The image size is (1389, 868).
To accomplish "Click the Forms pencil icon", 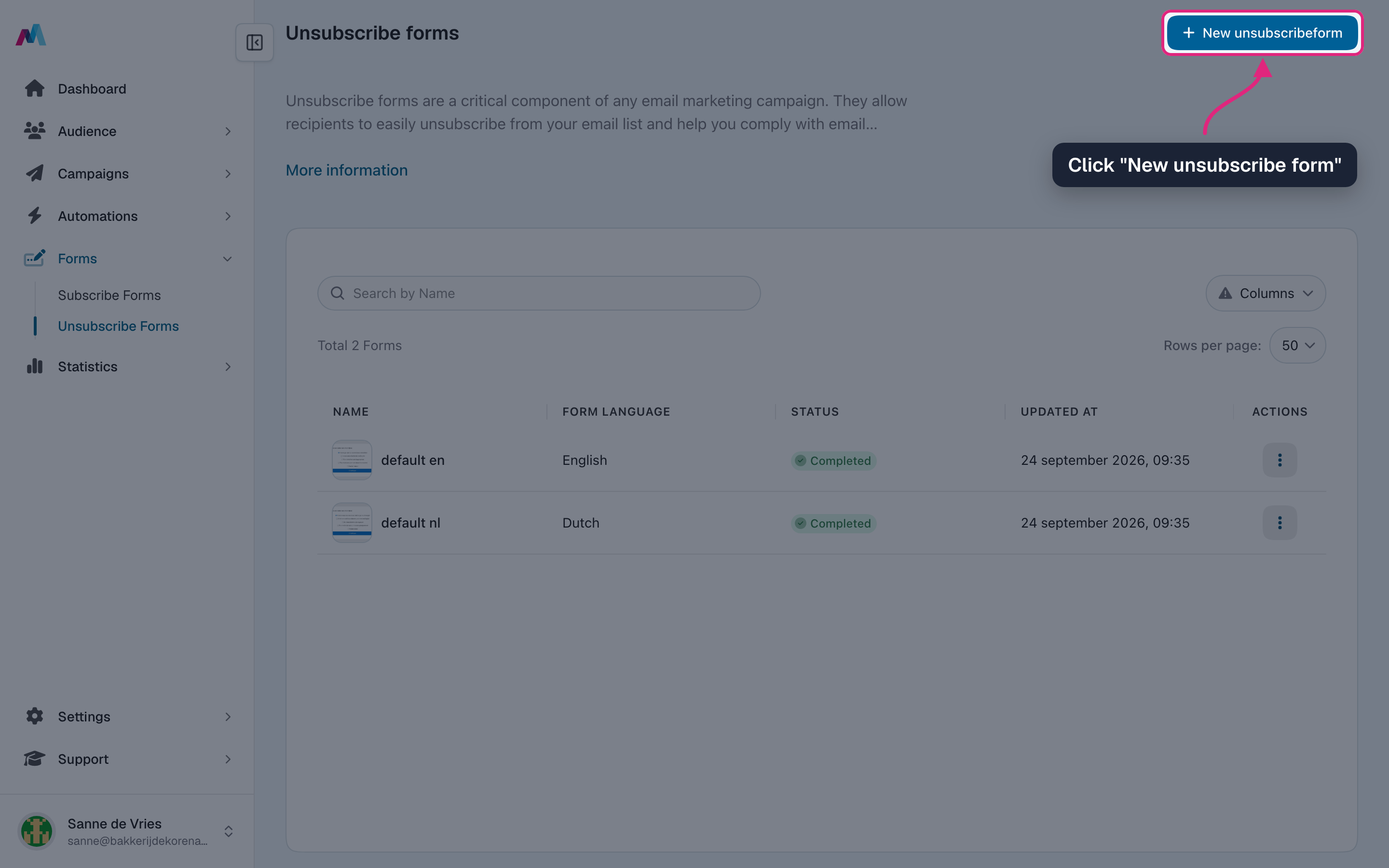I will 34,258.
